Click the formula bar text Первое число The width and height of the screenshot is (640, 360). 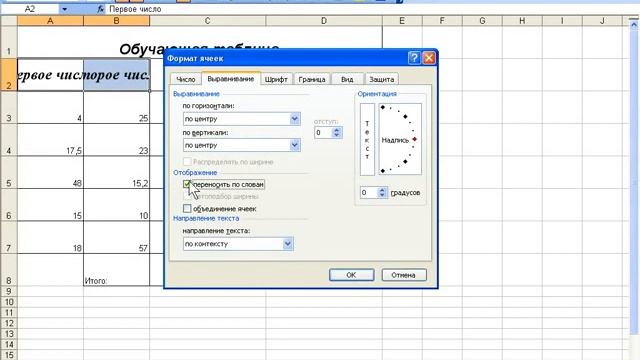pyautogui.click(x=135, y=9)
